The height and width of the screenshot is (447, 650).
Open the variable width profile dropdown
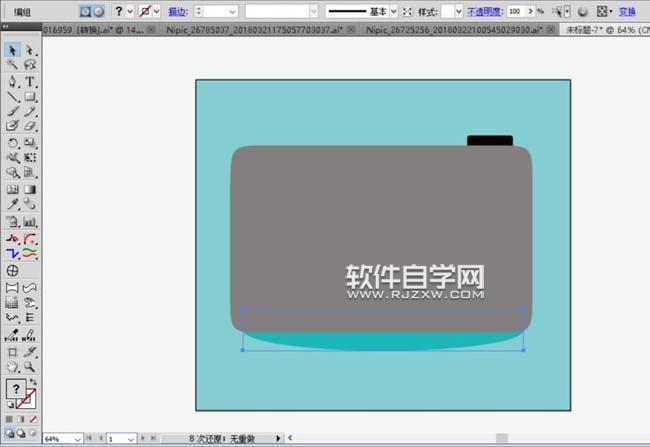314,12
